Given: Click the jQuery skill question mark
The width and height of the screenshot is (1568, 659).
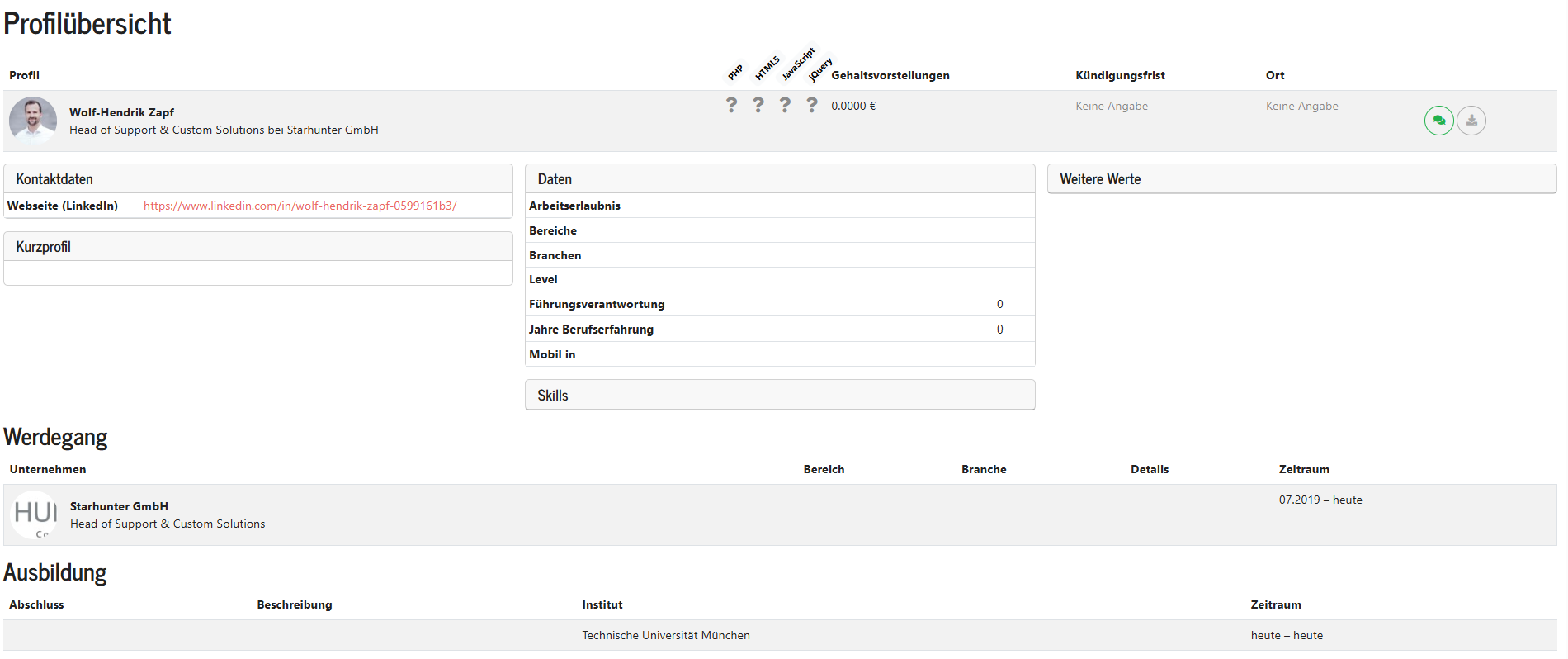Looking at the screenshot, I should [x=812, y=105].
